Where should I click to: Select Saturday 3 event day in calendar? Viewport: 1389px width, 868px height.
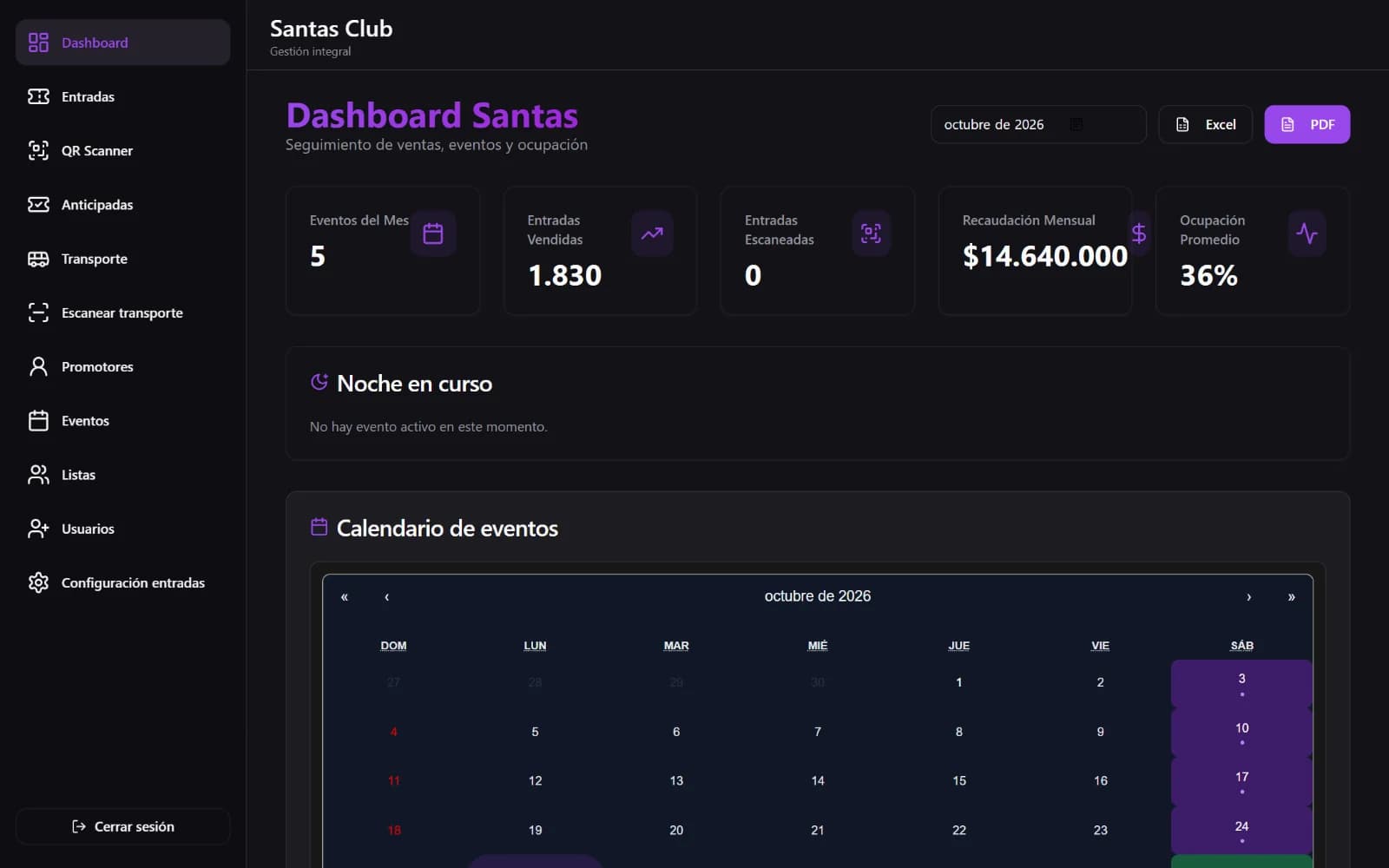[x=1241, y=683]
